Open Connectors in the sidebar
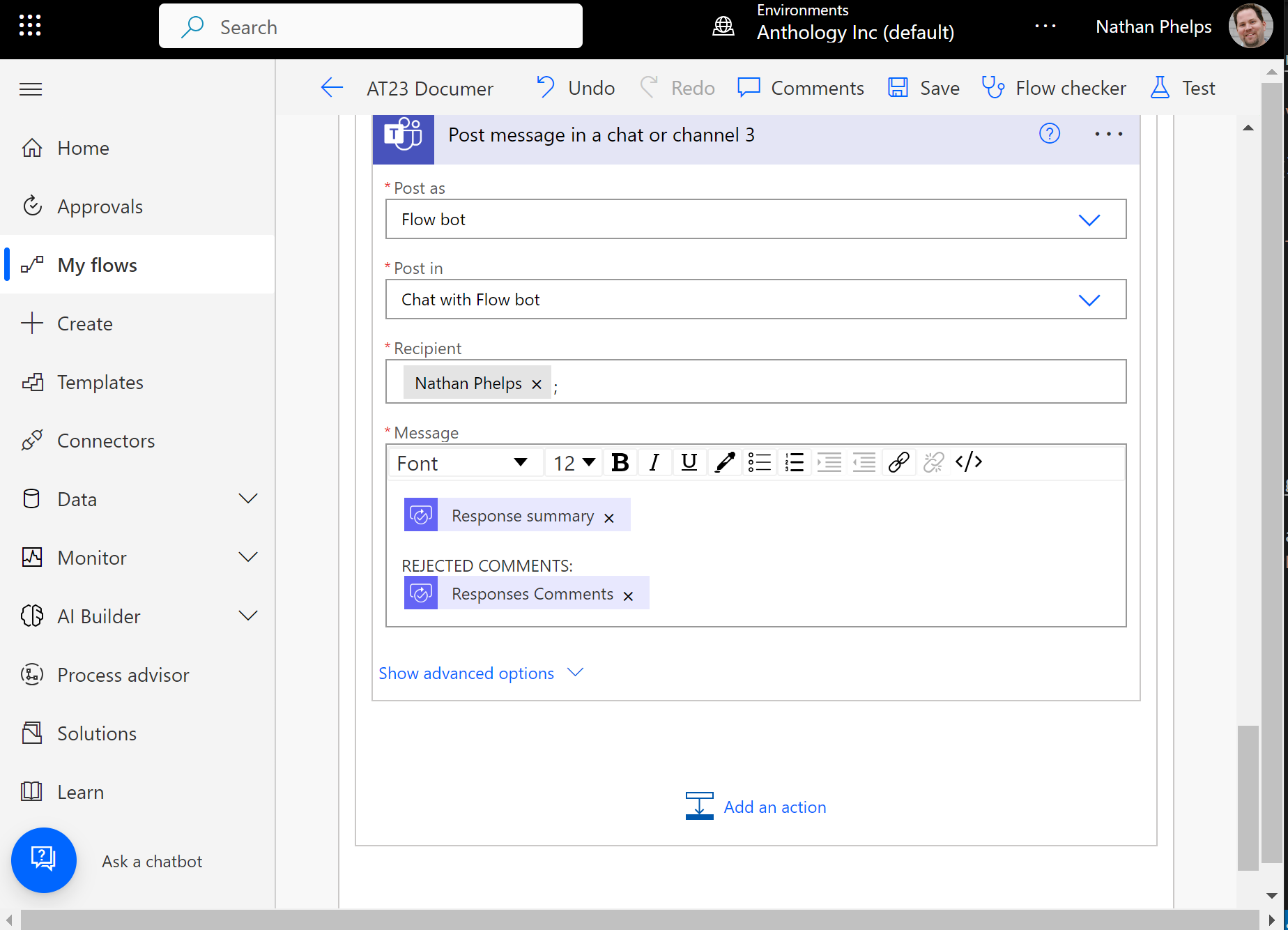This screenshot has width=1288, height=930. [x=138, y=441]
